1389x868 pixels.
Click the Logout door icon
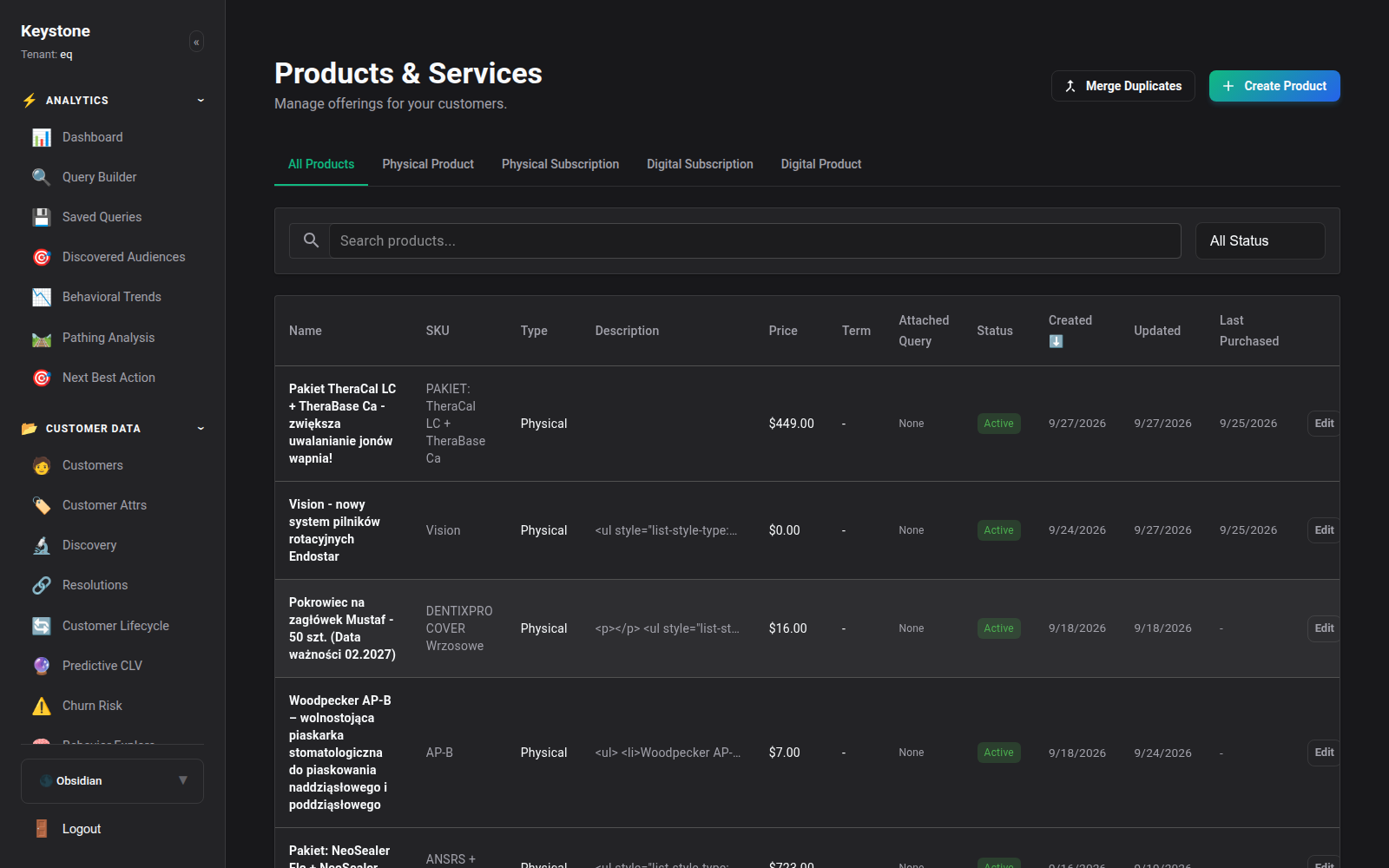pyautogui.click(x=42, y=829)
